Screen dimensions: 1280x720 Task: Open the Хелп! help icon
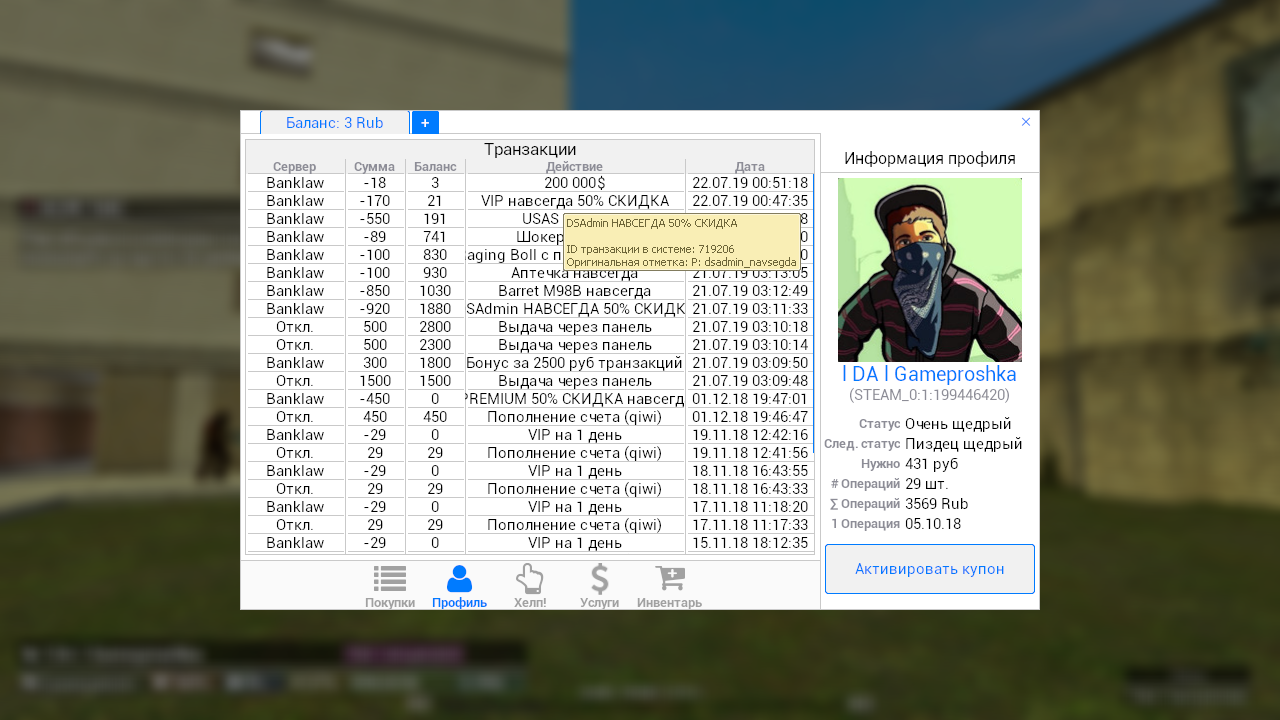[529, 586]
